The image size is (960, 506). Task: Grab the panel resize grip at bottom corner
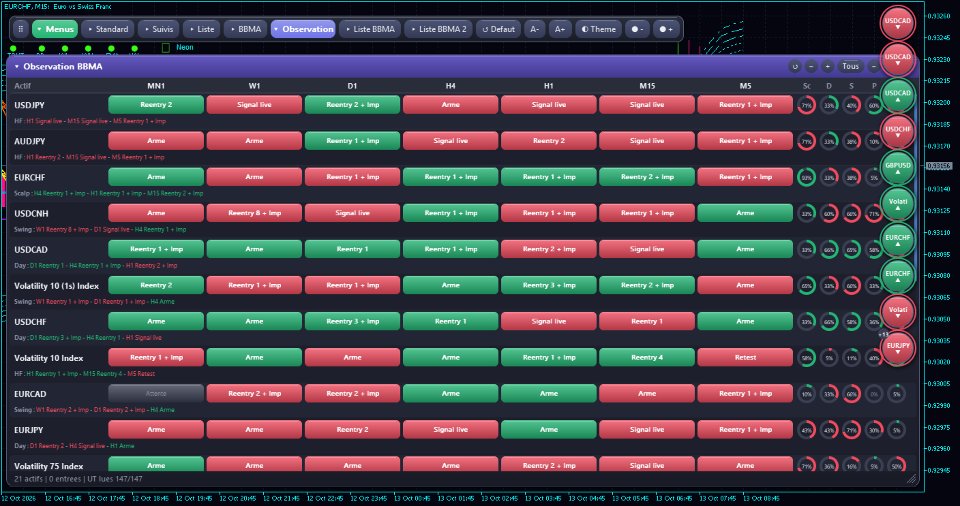(x=912, y=479)
